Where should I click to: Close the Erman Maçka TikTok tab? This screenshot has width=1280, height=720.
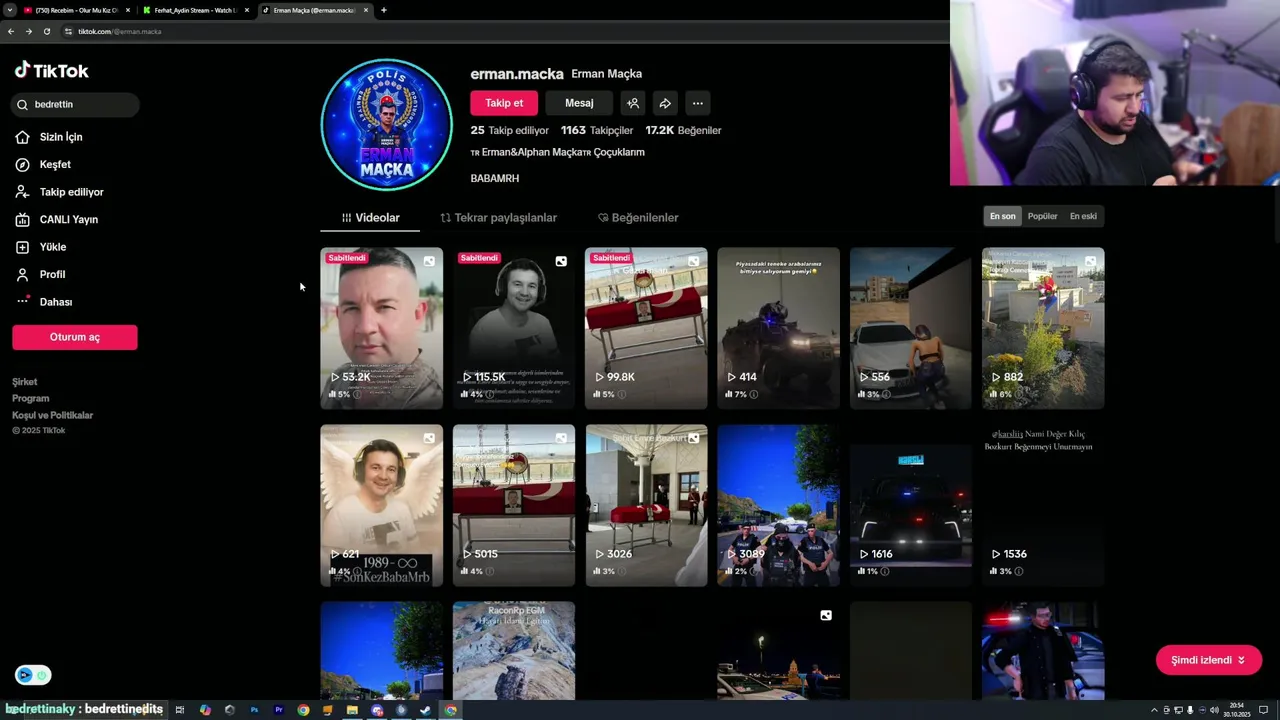[x=366, y=10]
